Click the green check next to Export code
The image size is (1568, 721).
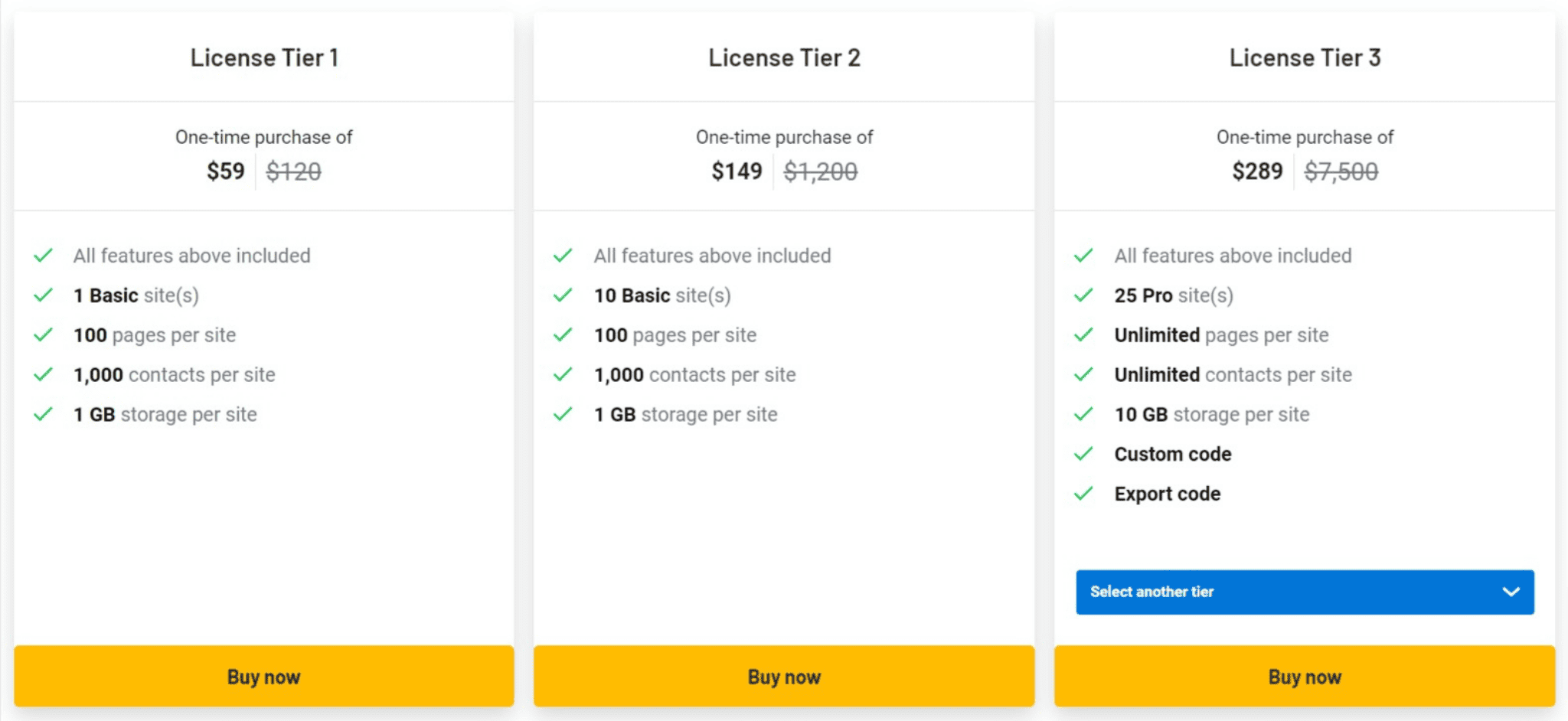click(x=1083, y=494)
